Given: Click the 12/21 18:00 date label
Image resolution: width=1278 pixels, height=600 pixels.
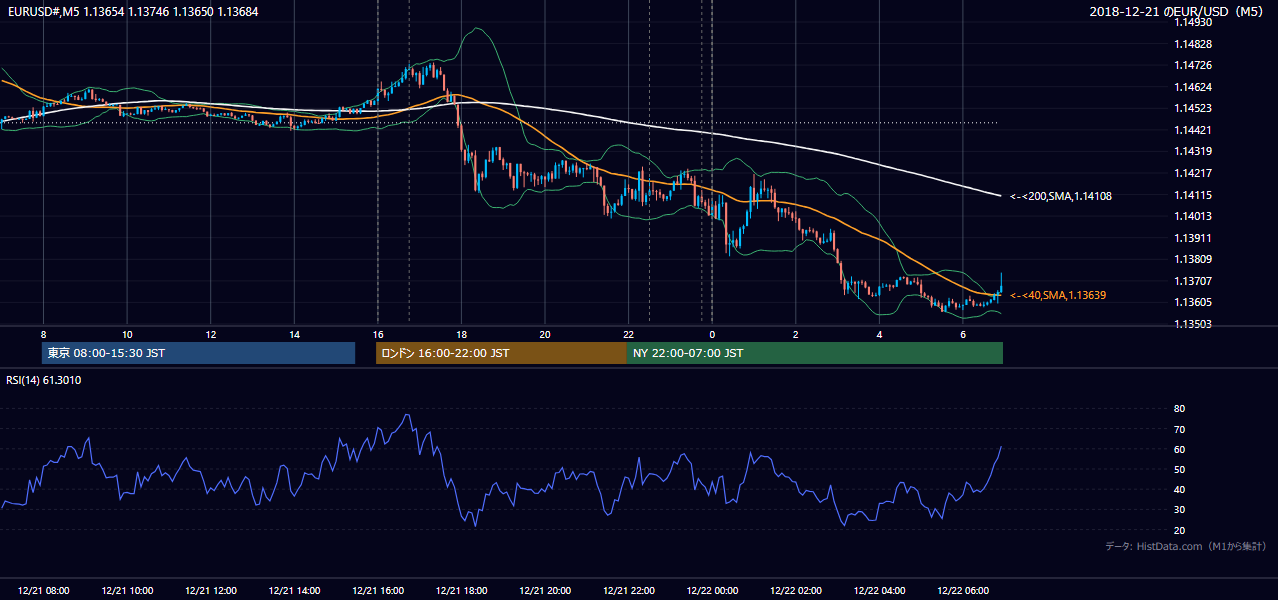Looking at the screenshot, I should [462, 591].
